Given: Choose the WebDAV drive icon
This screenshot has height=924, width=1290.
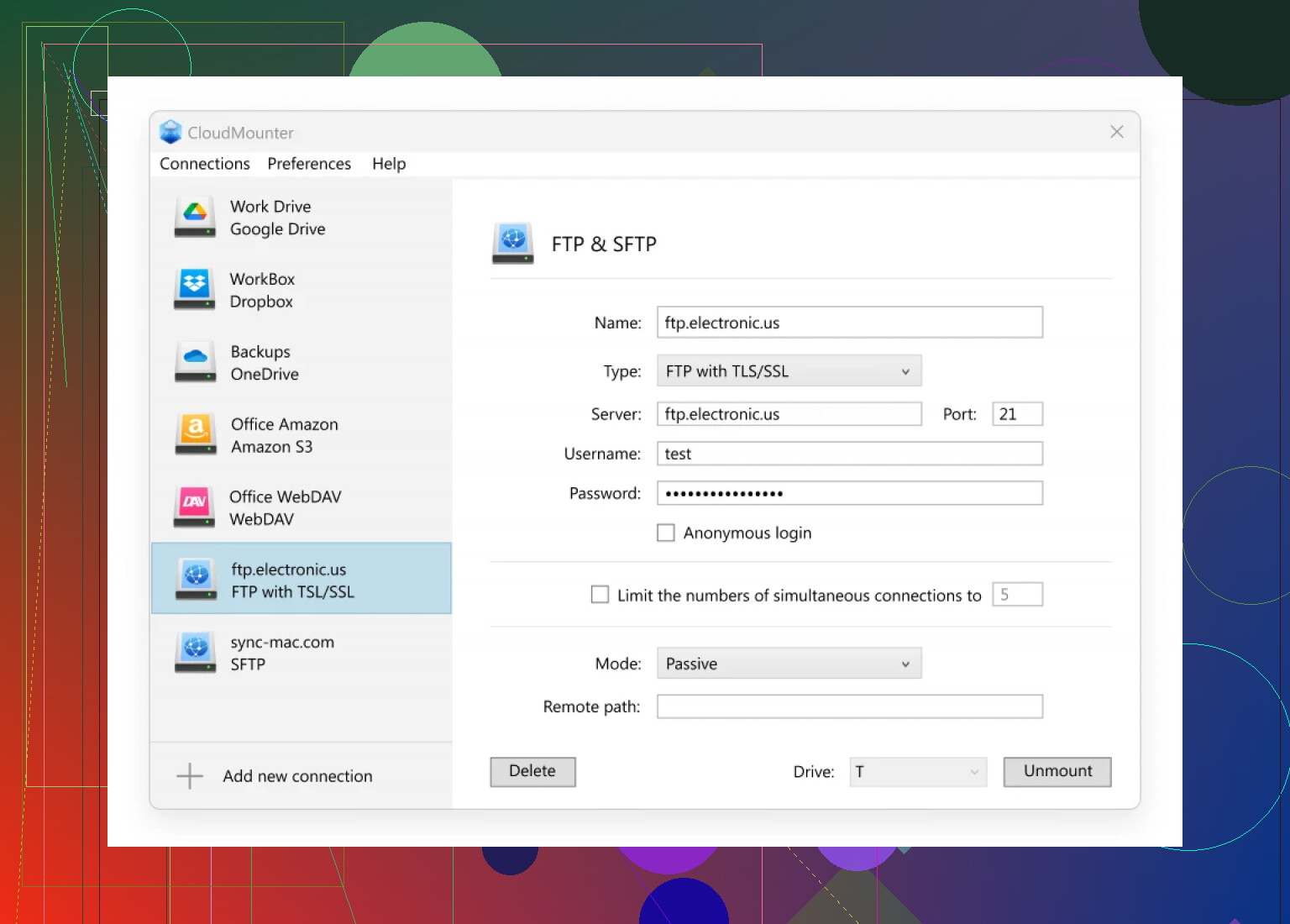Looking at the screenshot, I should click(195, 507).
